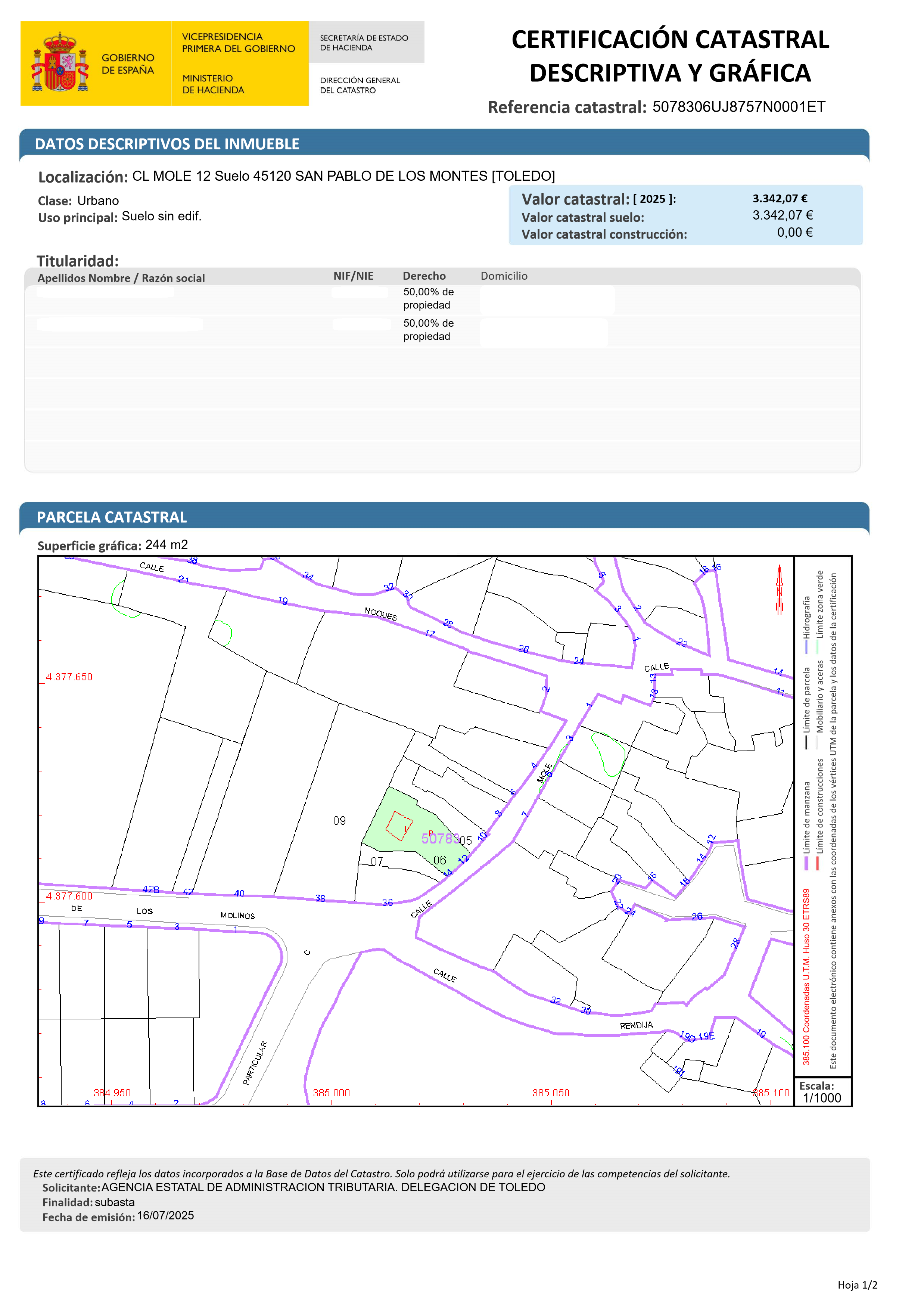Click the catastral reference number 5078306UJ8757N0001ET
The height and width of the screenshot is (1308, 924).
pyautogui.click(x=738, y=107)
